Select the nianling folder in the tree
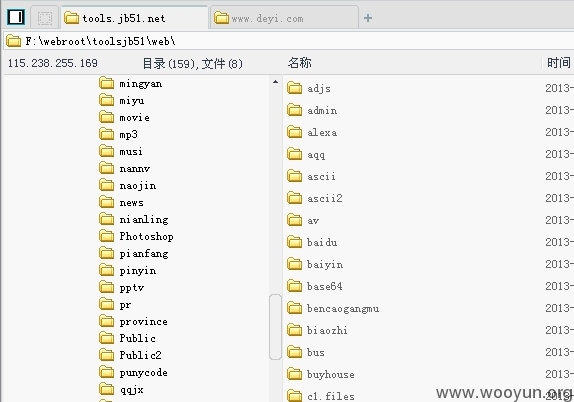The image size is (574, 402). (x=134, y=219)
